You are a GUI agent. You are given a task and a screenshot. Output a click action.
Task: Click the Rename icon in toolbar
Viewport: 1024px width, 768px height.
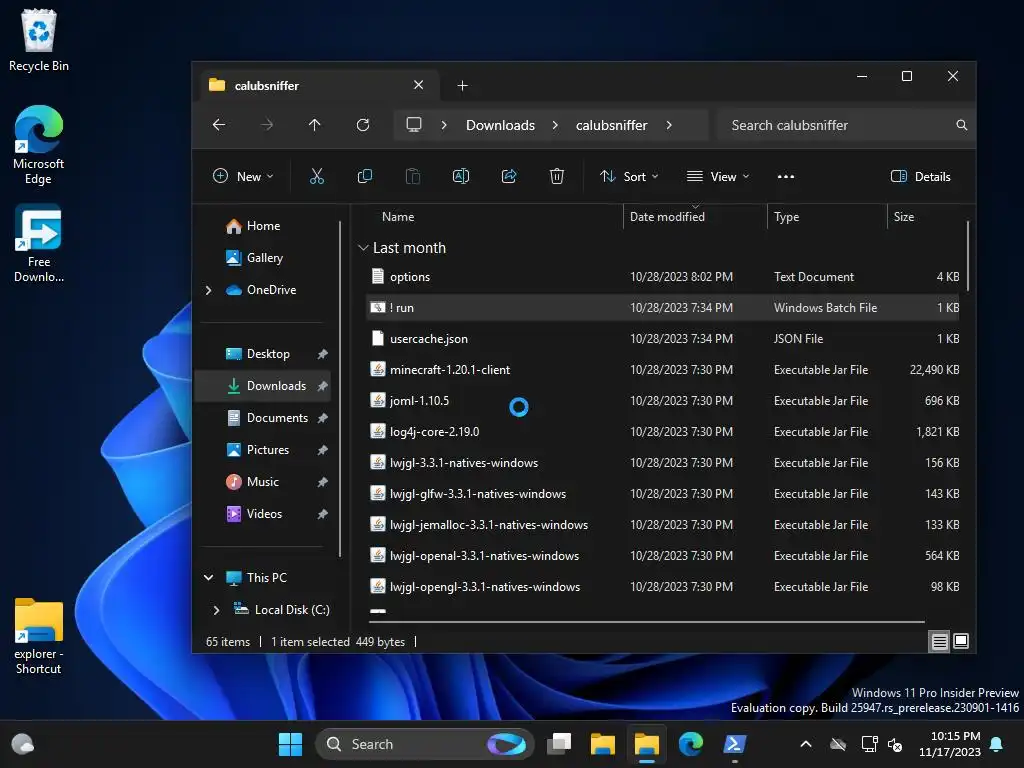pyautogui.click(x=461, y=176)
